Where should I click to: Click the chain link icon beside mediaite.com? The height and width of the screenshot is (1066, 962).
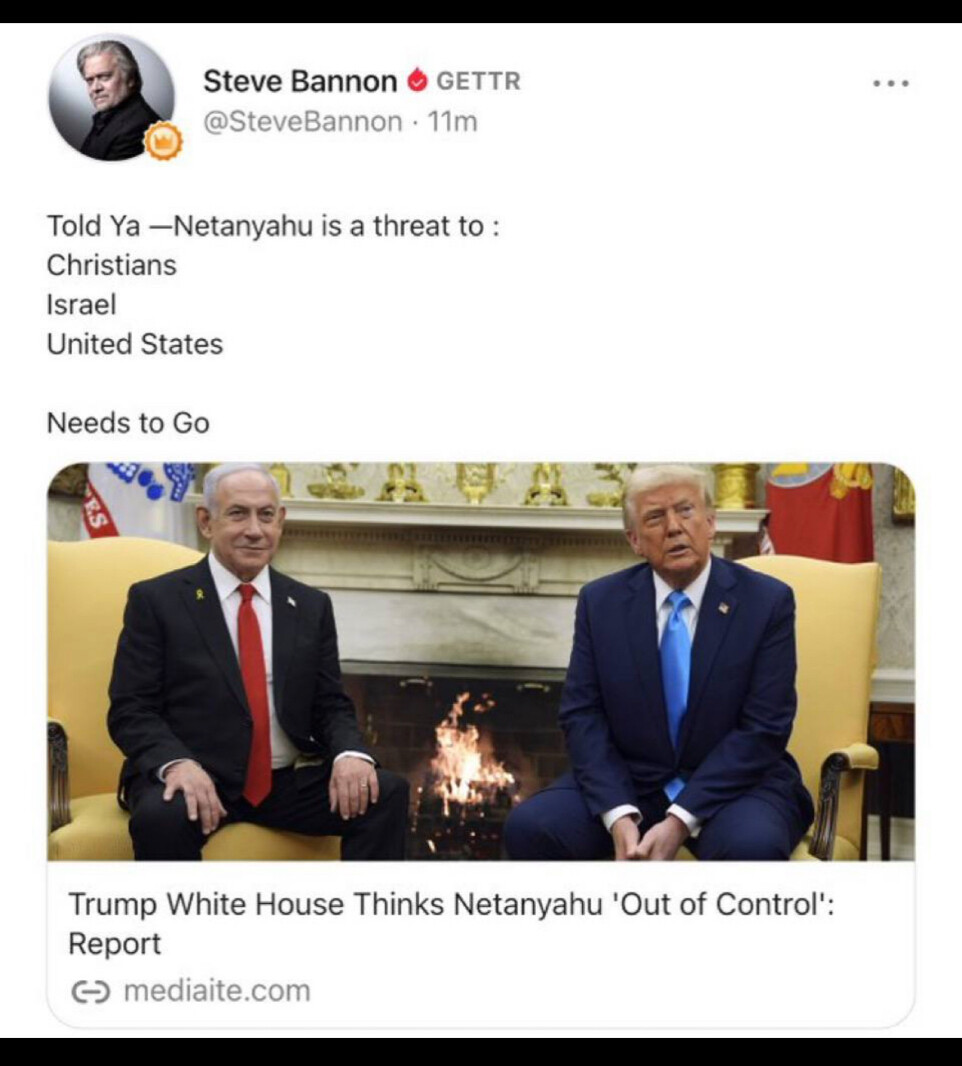point(90,992)
